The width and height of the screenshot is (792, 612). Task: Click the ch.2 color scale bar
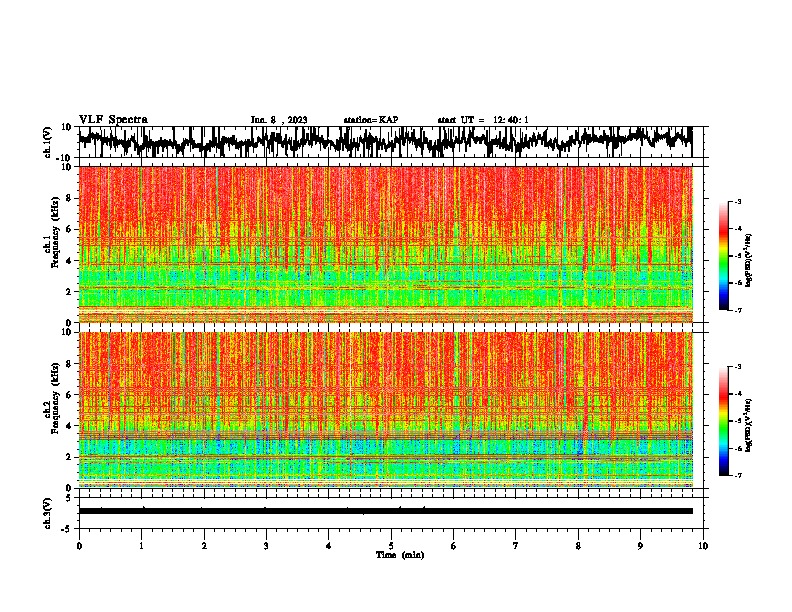coord(723,421)
